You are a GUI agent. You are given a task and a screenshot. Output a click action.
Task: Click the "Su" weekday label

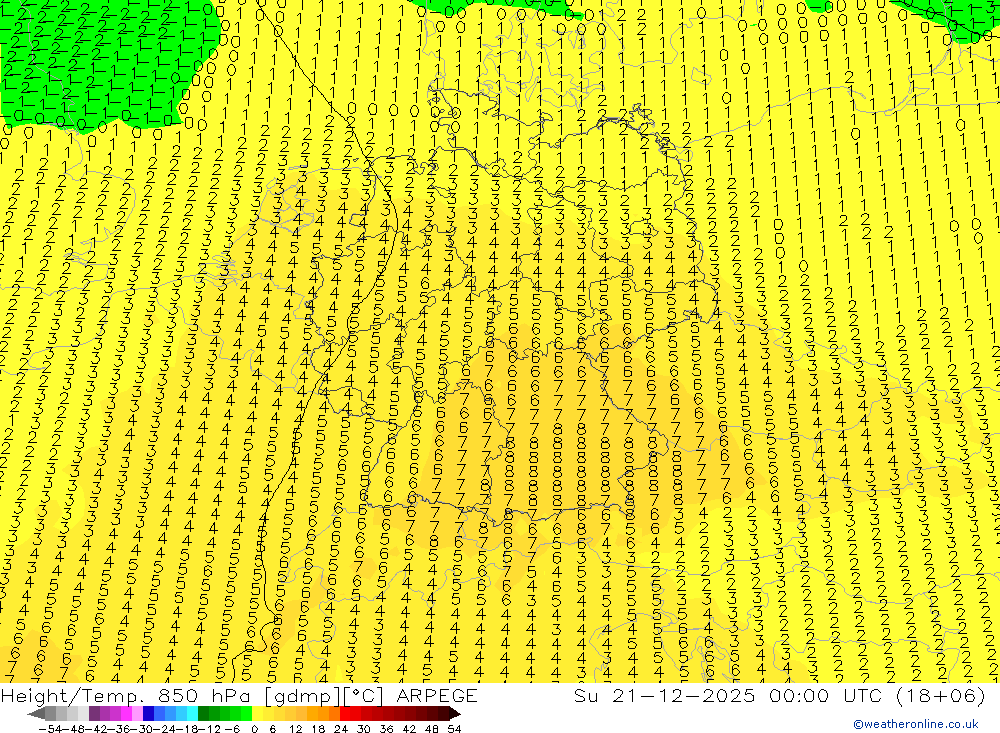pos(586,695)
